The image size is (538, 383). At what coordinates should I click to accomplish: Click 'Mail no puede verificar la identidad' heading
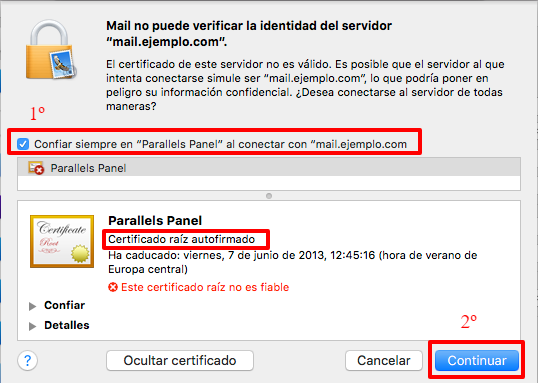tap(249, 34)
